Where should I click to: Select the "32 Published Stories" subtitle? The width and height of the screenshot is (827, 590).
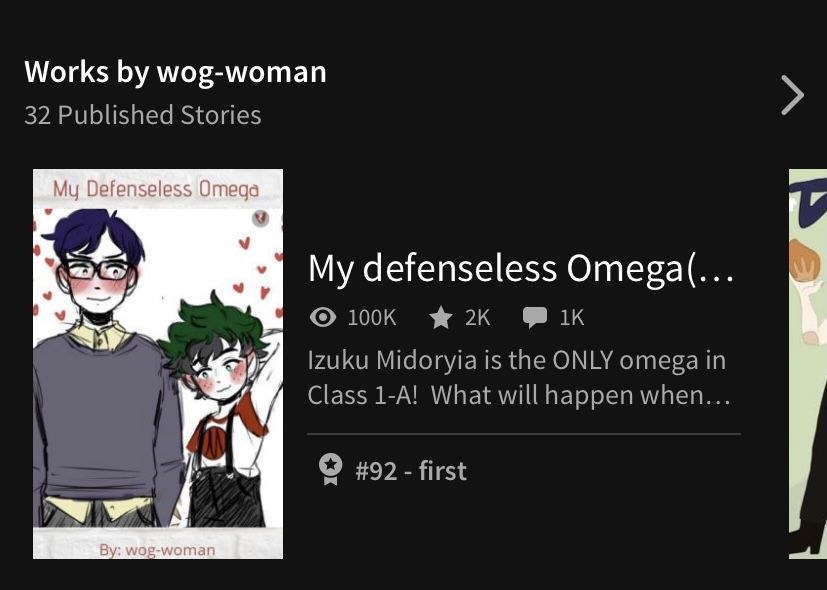143,115
